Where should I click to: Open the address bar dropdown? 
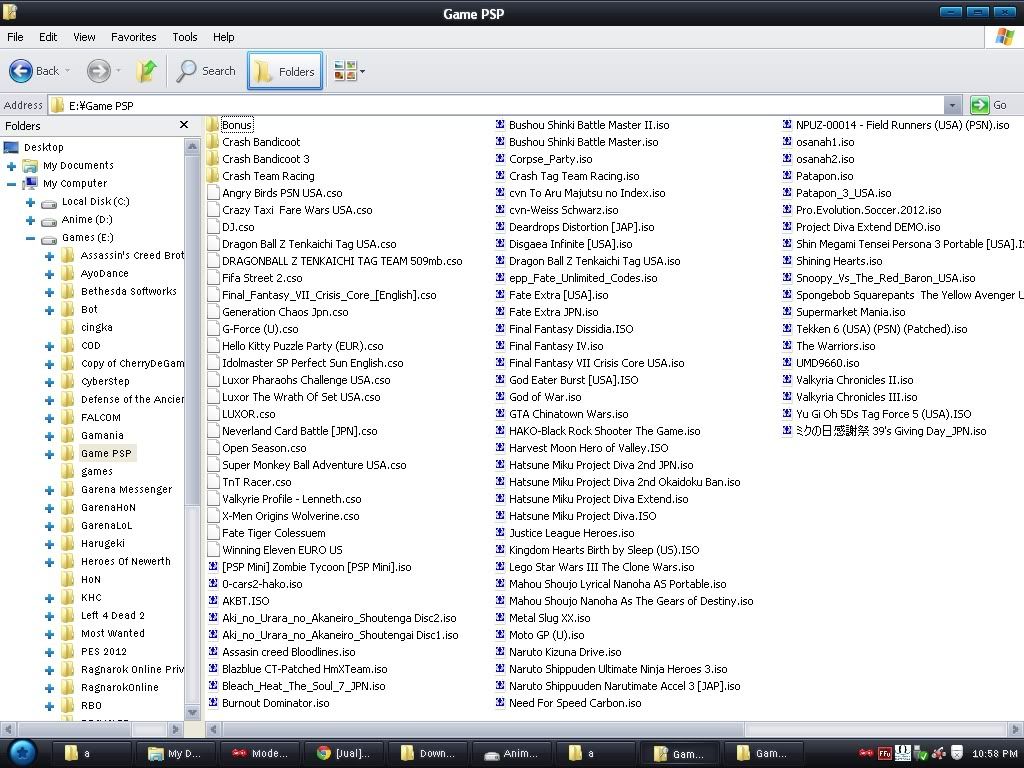tap(952, 105)
